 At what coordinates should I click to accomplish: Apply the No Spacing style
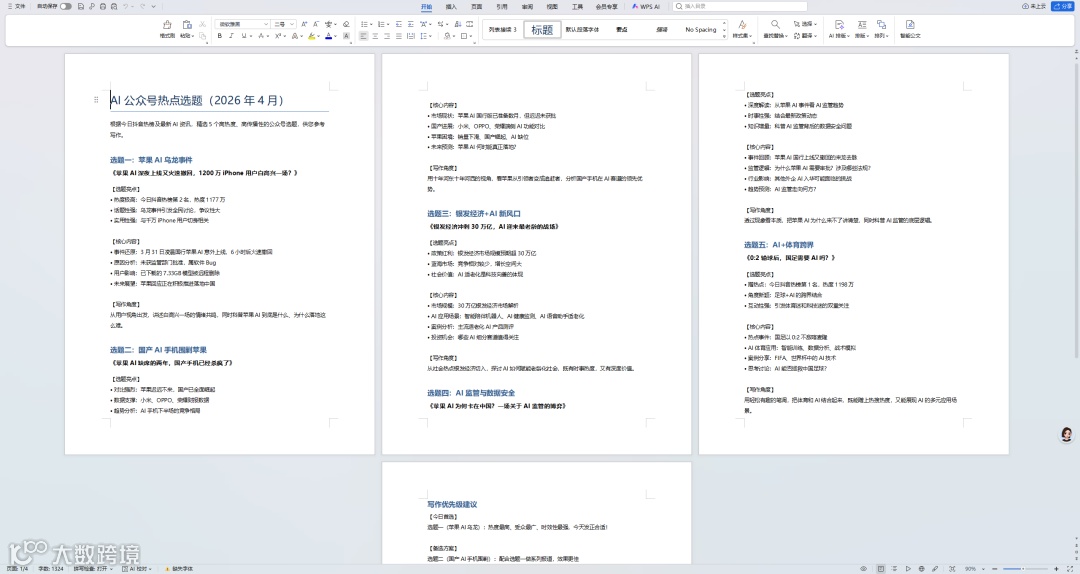click(700, 30)
